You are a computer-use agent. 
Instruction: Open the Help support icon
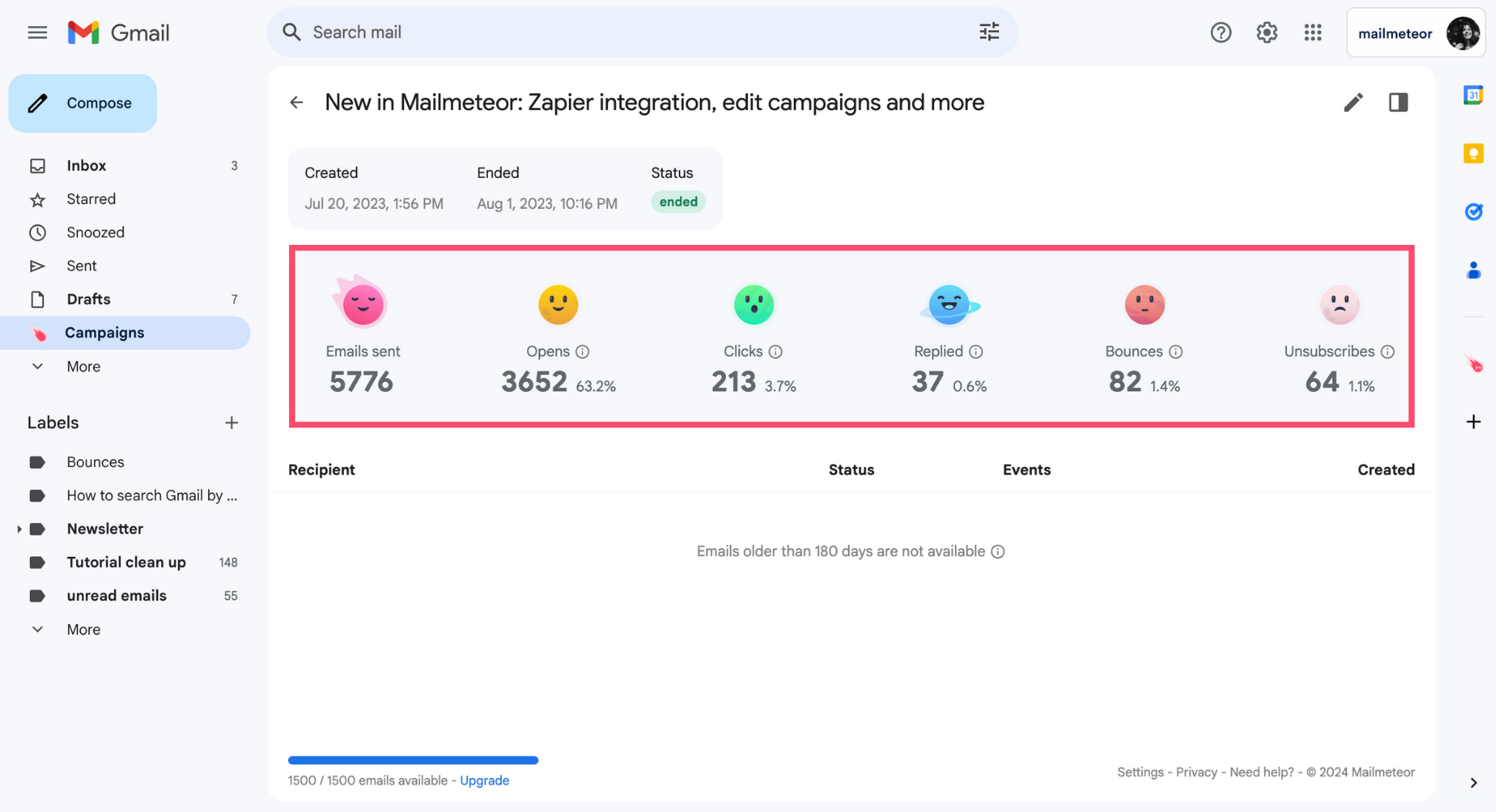[x=1220, y=32]
